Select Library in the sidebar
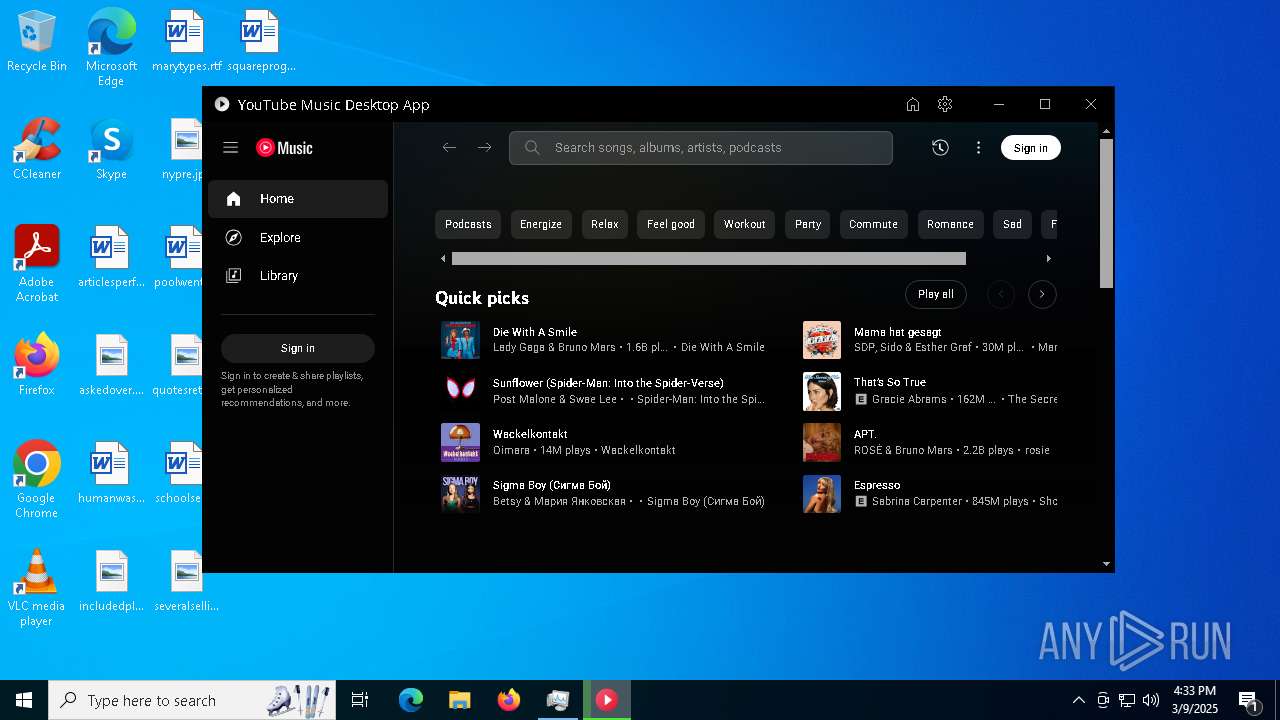The width and height of the screenshot is (1280, 720). (298, 275)
